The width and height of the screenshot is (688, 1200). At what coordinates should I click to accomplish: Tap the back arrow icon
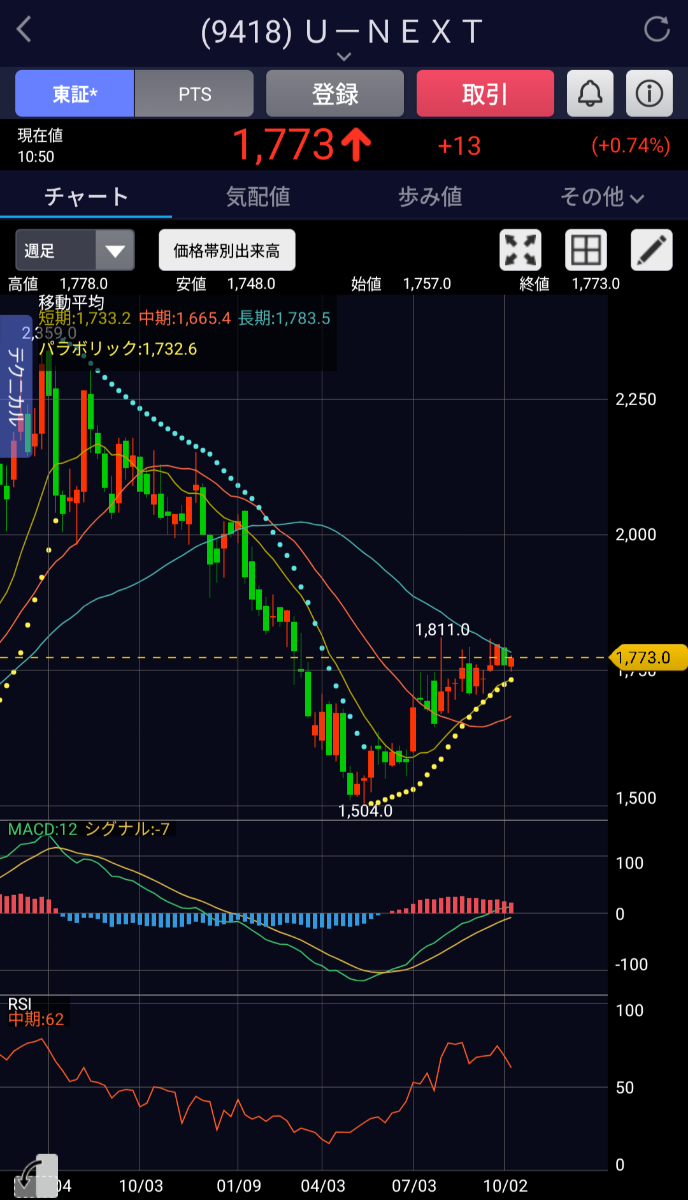25,29
